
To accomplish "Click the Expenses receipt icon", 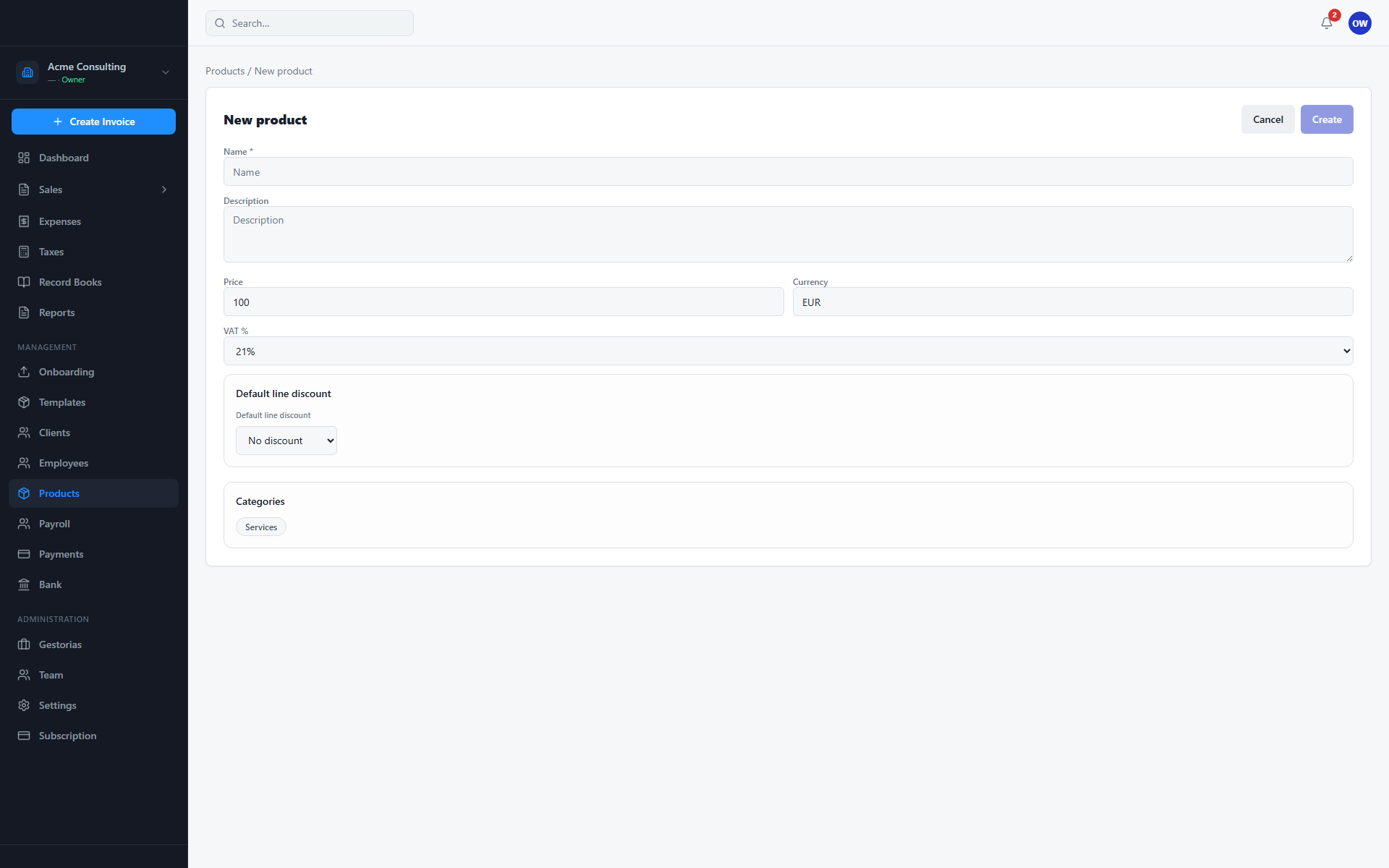I will (24, 221).
